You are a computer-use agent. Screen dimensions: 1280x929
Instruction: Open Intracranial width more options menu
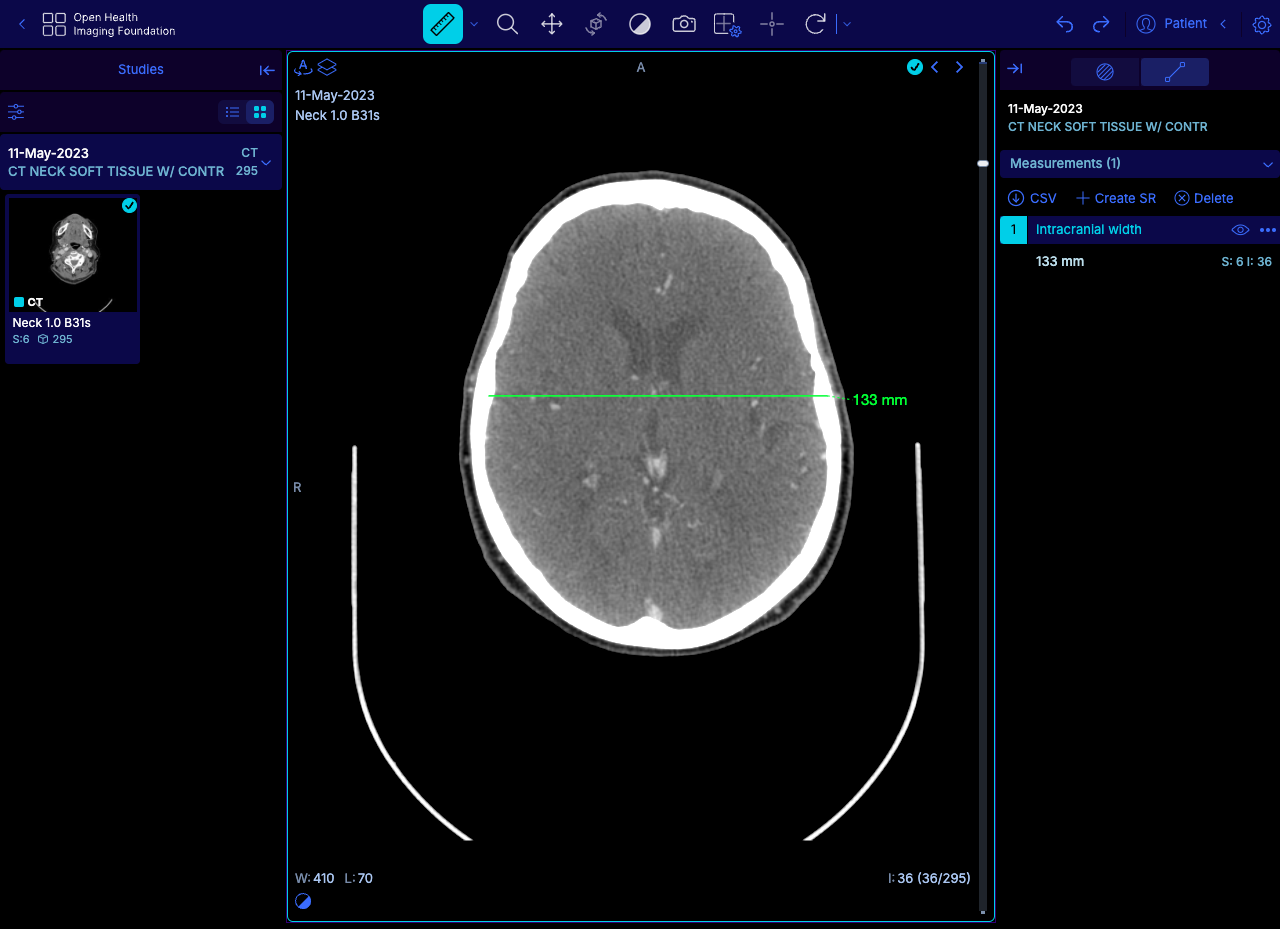pyautogui.click(x=1268, y=230)
